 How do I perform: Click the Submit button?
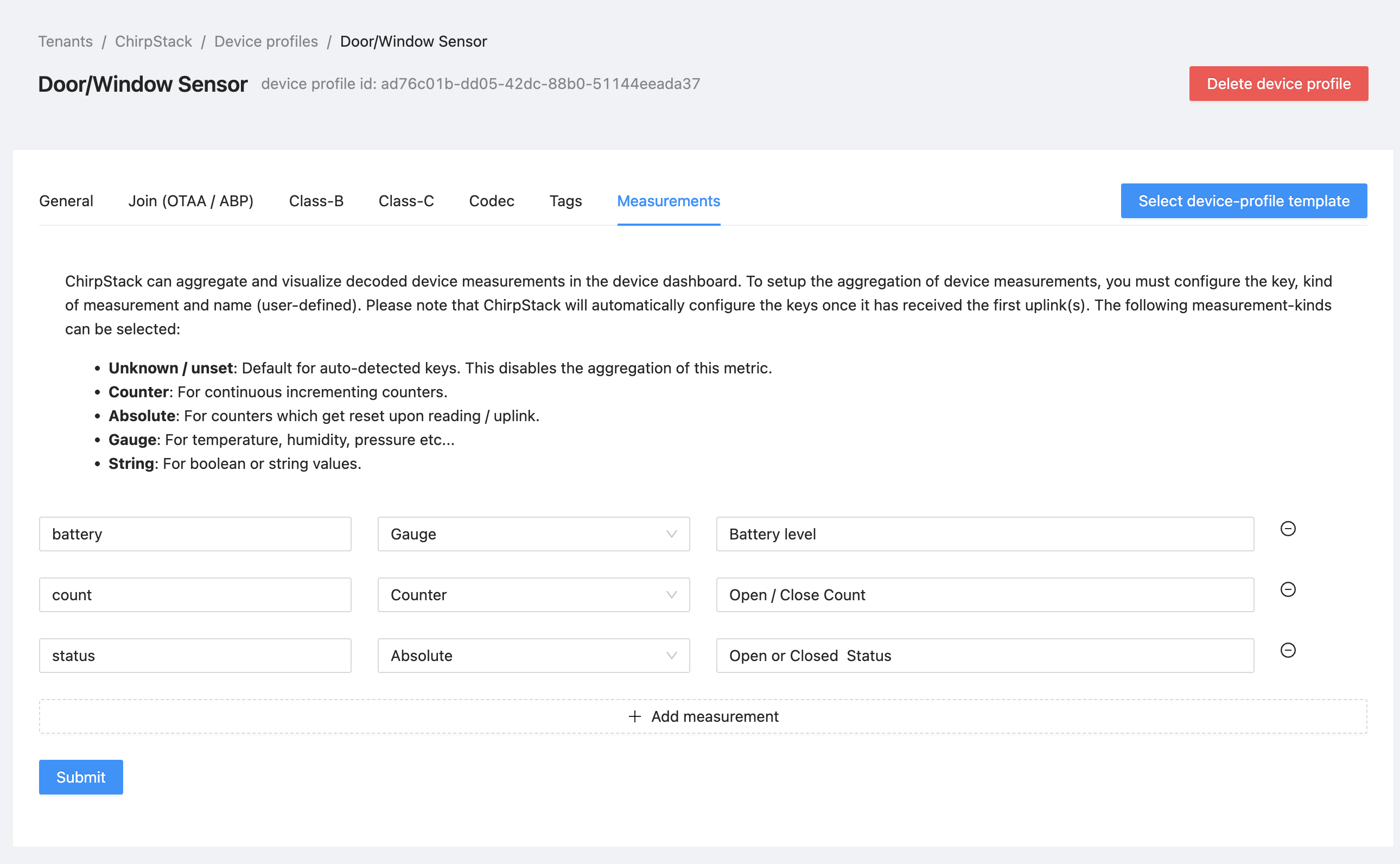[81, 777]
